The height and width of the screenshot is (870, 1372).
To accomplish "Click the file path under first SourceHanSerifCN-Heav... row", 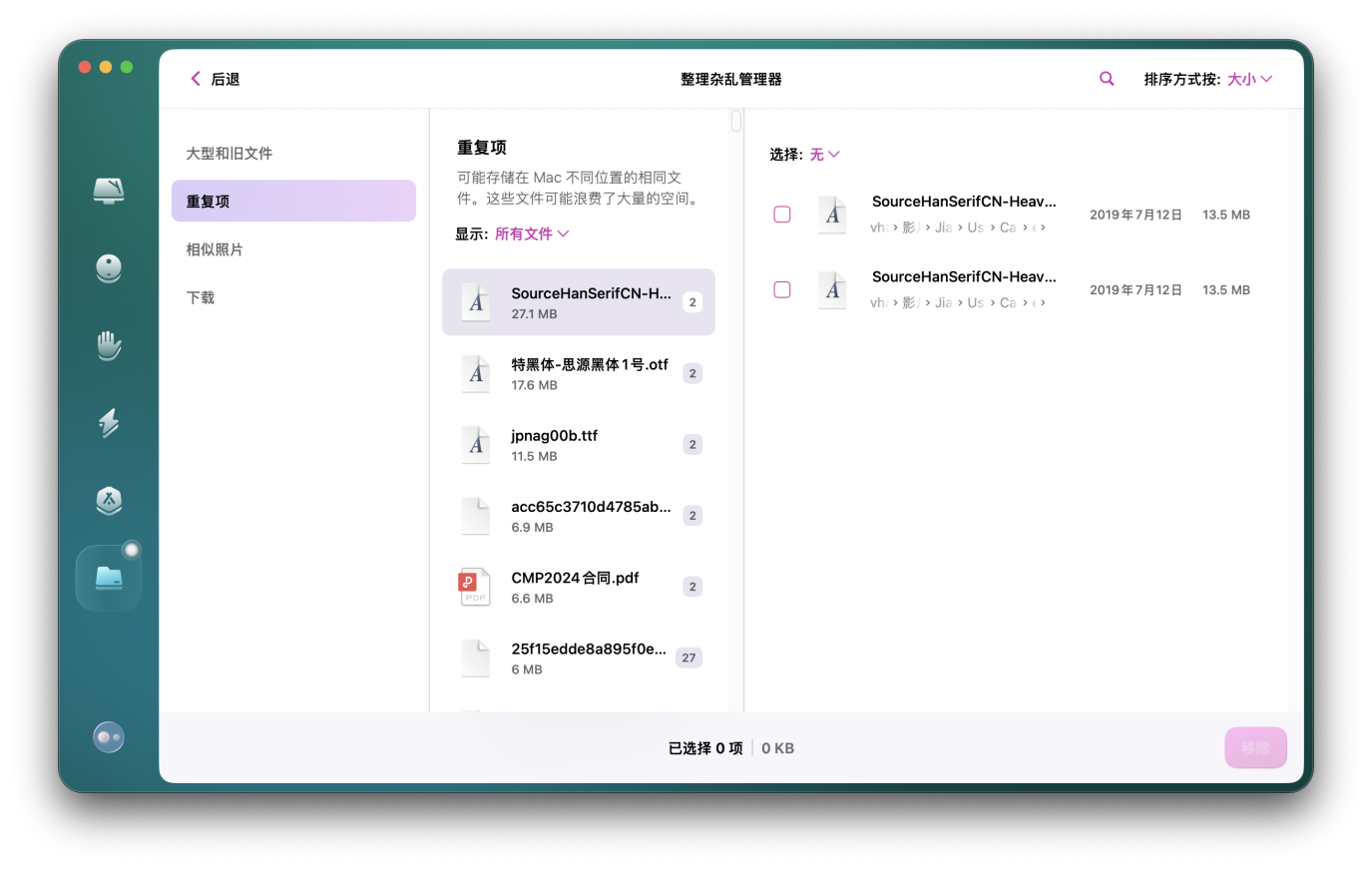I will click(x=958, y=227).
